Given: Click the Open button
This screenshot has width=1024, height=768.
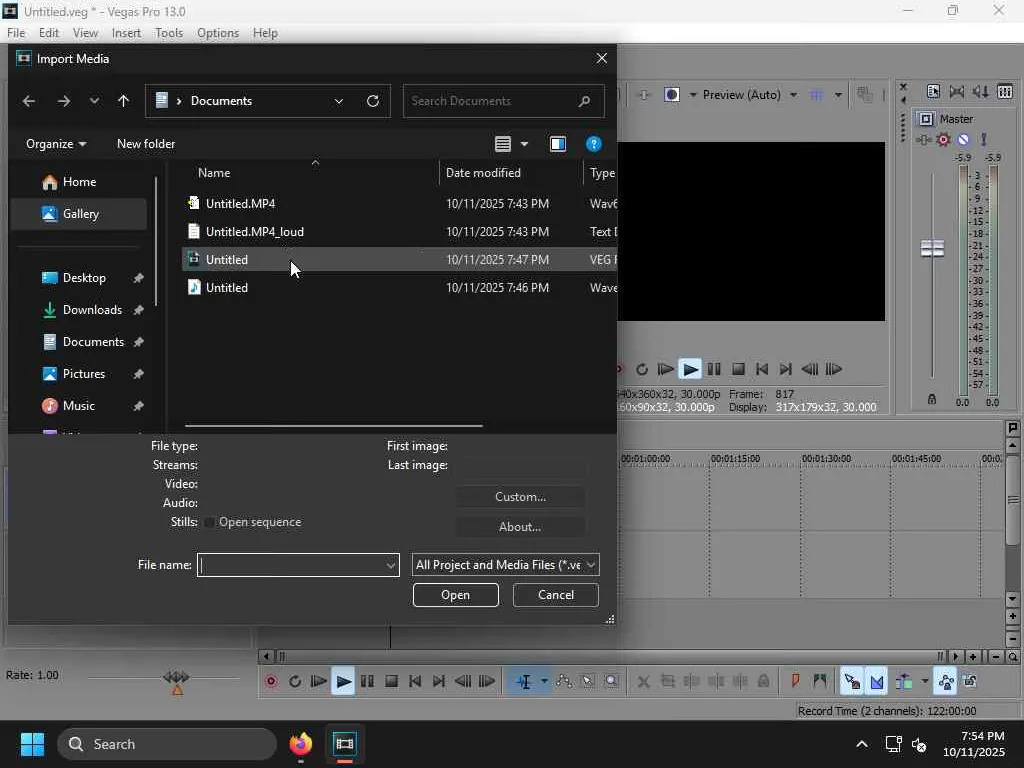Looking at the screenshot, I should (456, 596).
